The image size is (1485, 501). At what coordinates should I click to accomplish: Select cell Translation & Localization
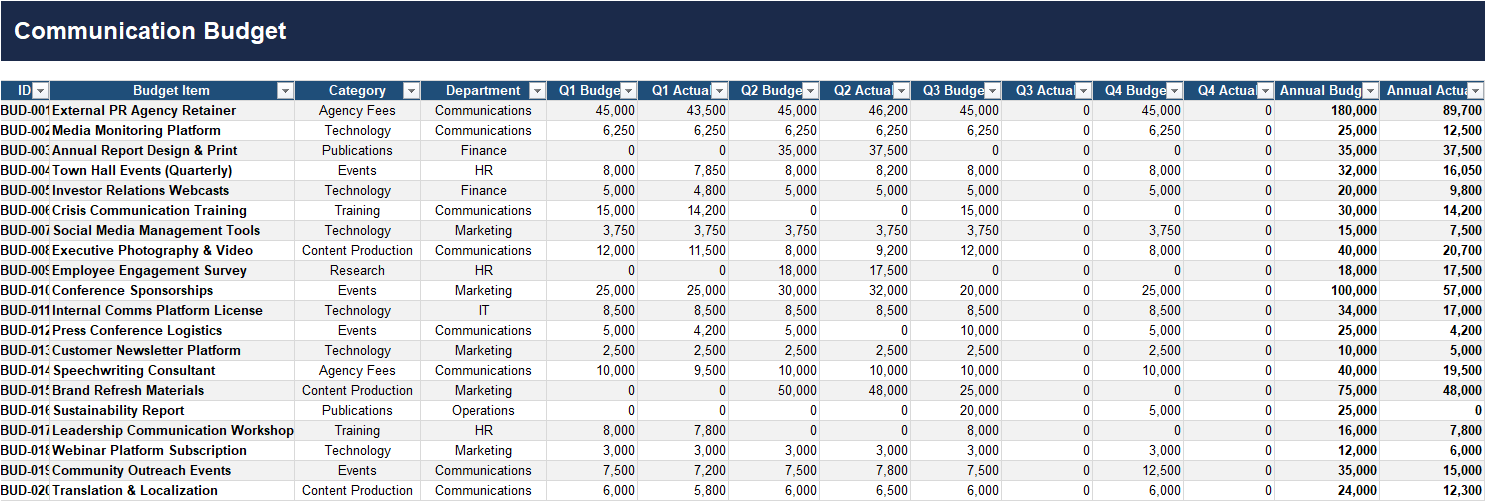pos(172,491)
